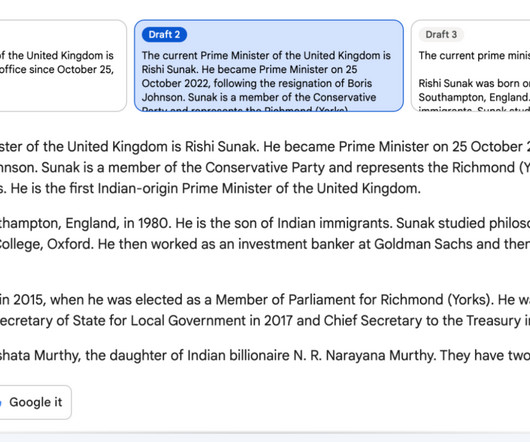Click the Google it button
530x442 pixels.
pyautogui.click(x=35, y=402)
